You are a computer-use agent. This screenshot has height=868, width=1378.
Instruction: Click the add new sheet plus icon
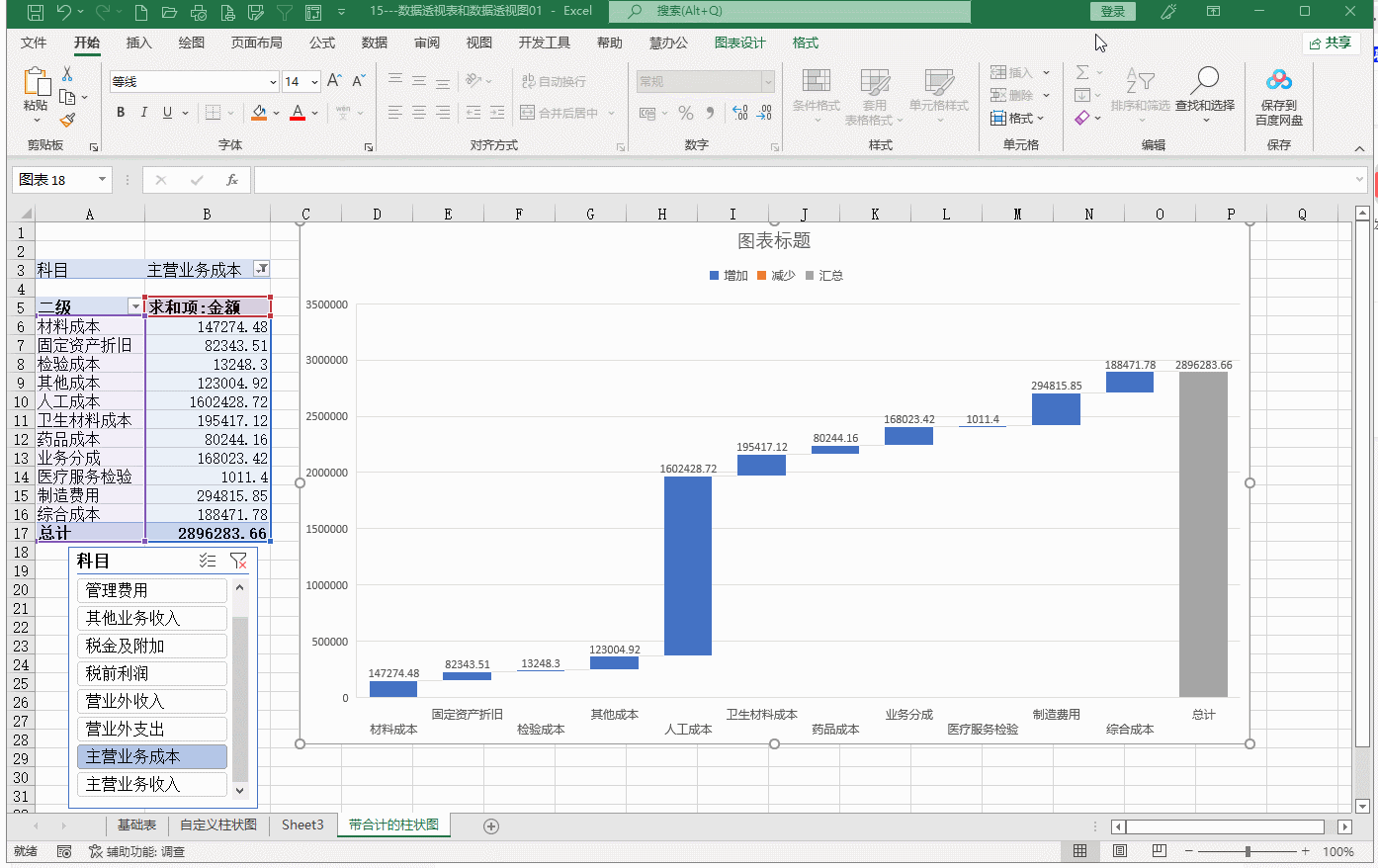click(x=491, y=826)
